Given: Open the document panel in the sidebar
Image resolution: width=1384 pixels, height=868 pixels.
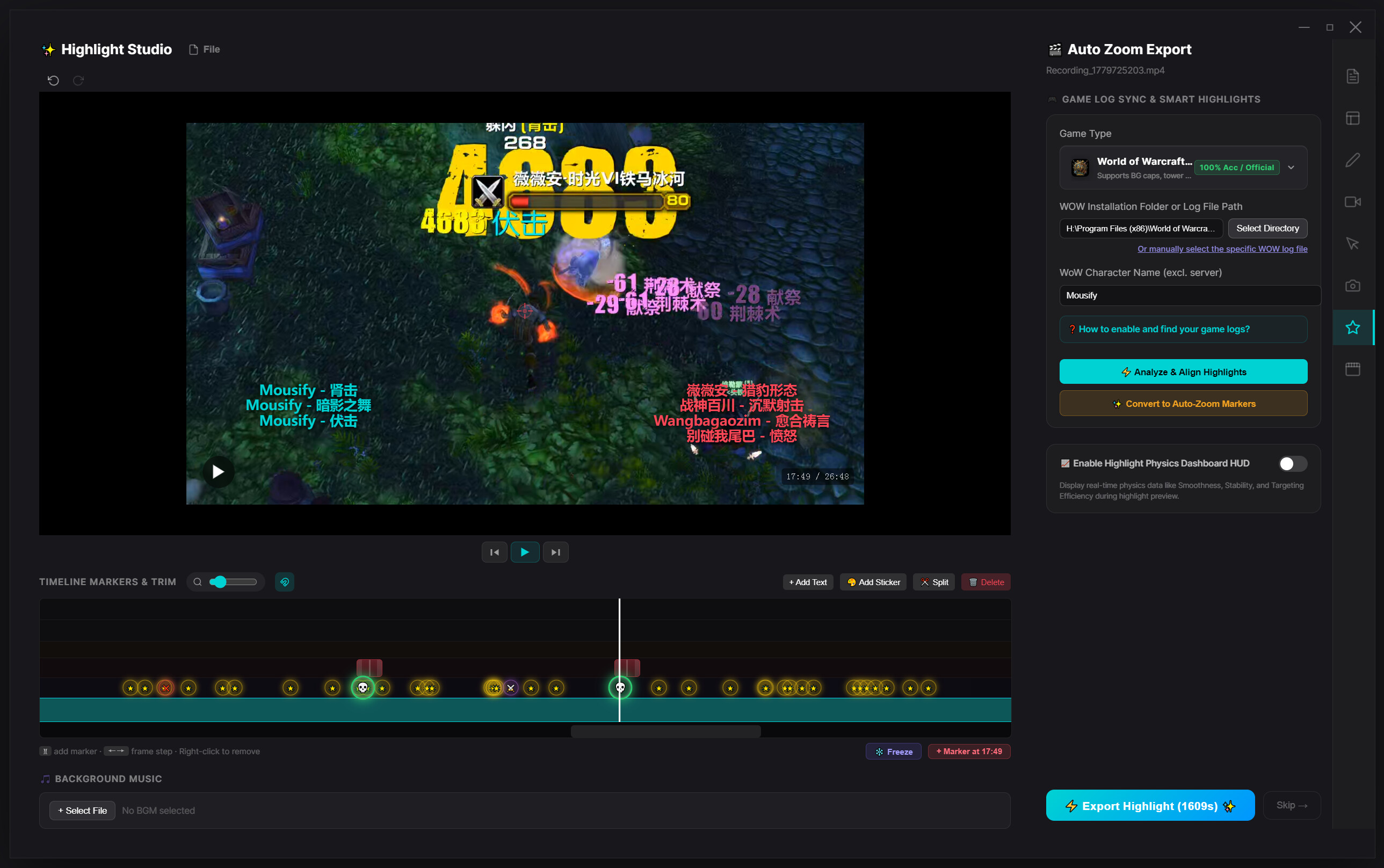Looking at the screenshot, I should click(1352, 76).
